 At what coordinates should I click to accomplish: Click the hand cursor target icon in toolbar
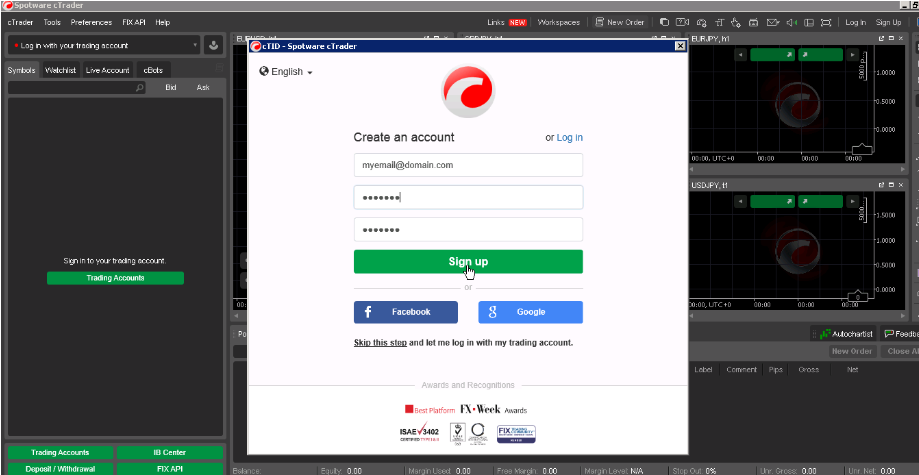pos(736,22)
